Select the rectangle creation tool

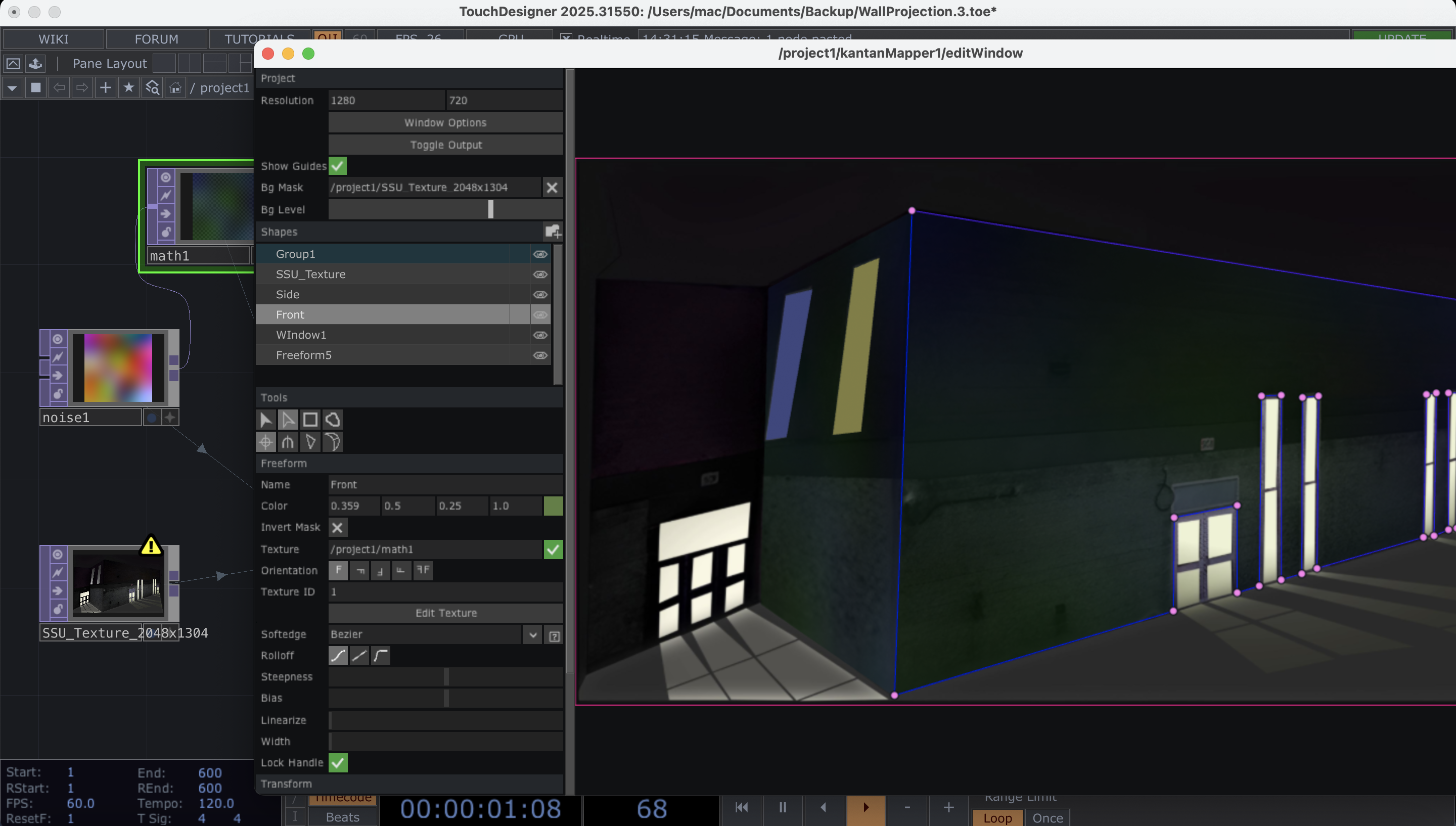pos(310,419)
